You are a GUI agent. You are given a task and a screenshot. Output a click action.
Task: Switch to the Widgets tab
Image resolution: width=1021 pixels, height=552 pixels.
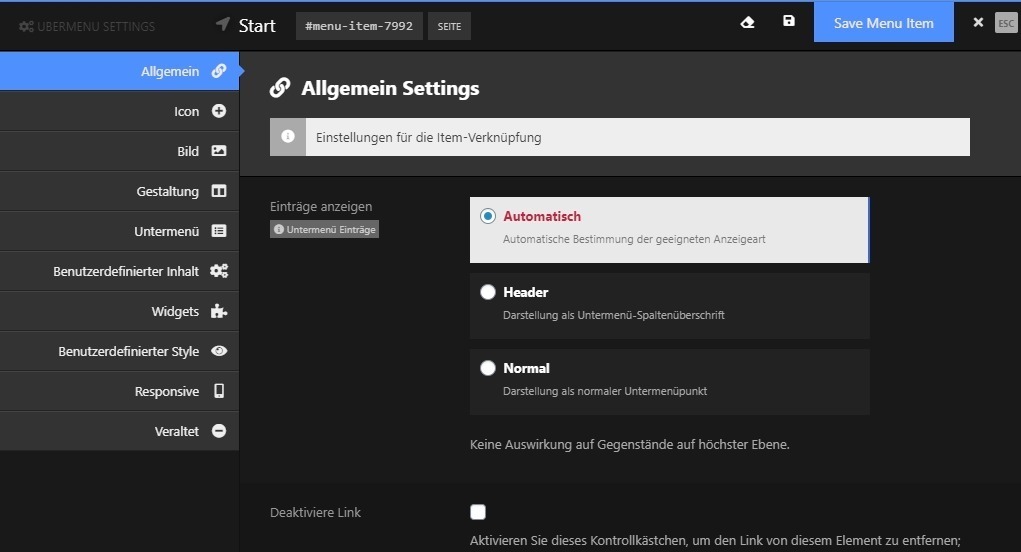click(x=119, y=311)
